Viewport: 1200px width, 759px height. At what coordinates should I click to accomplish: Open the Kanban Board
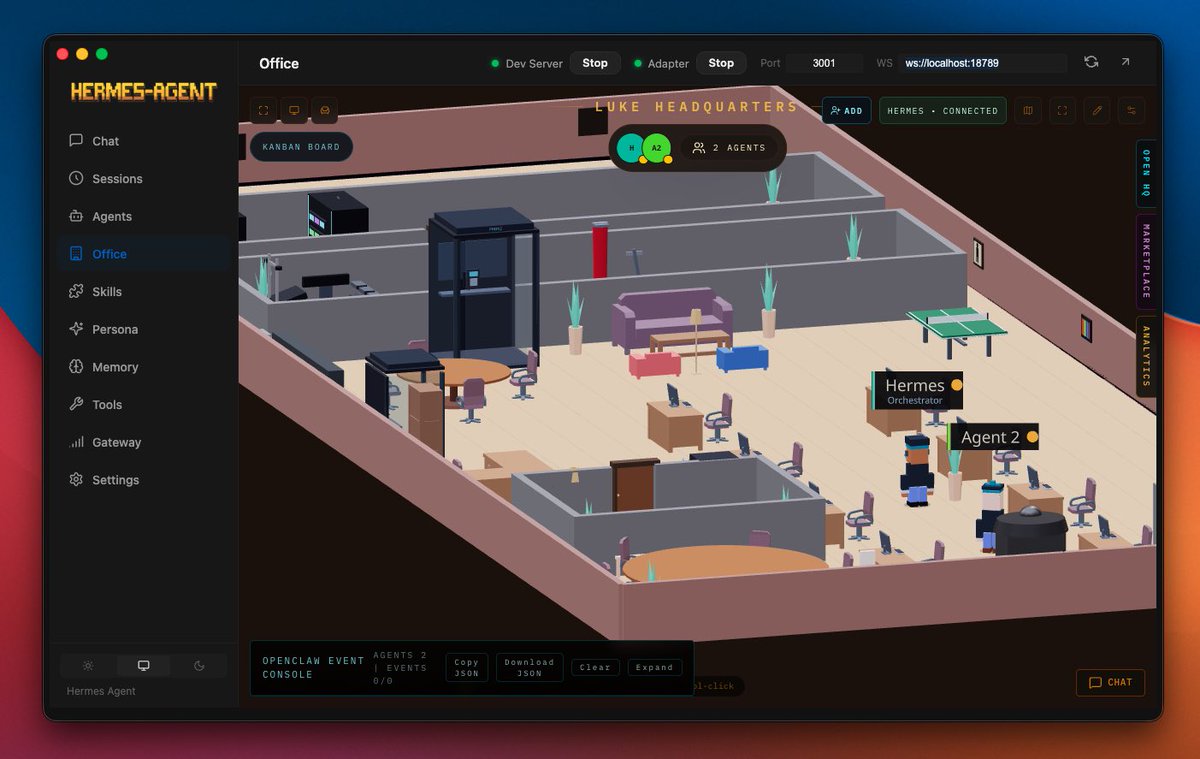click(301, 147)
